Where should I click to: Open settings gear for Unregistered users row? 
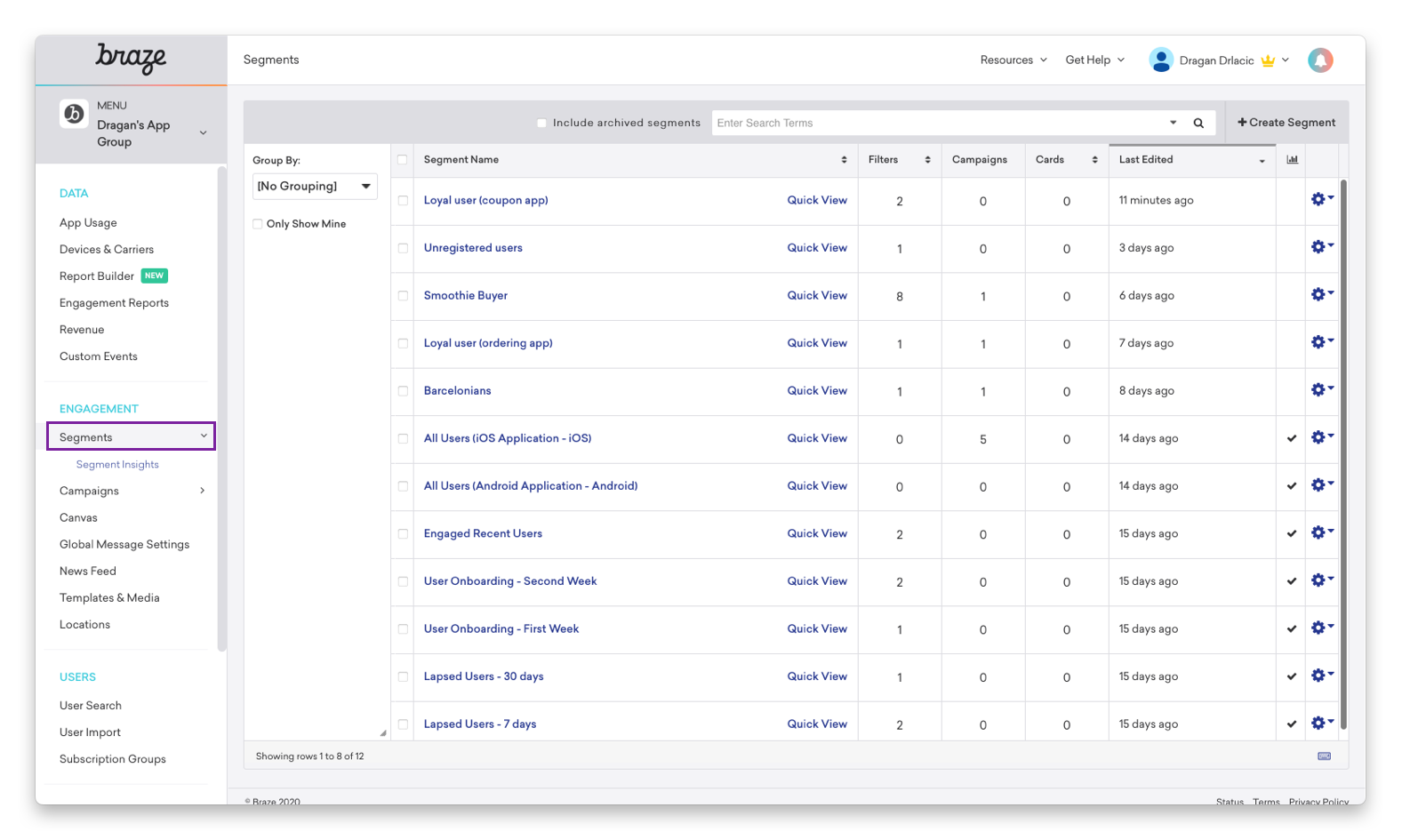click(1322, 247)
